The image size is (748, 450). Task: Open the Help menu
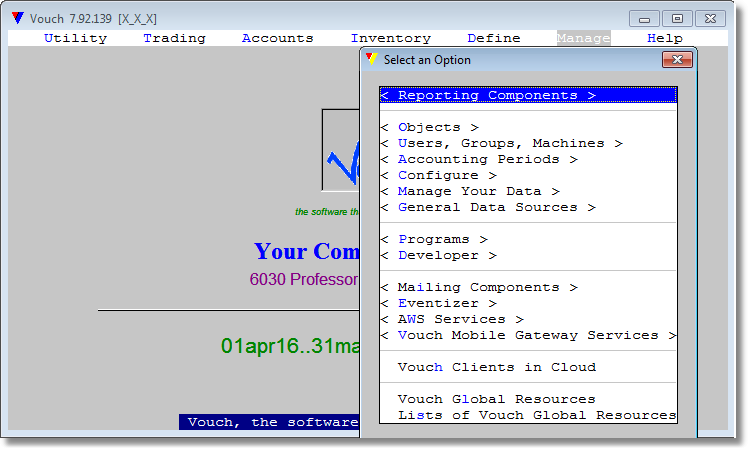tap(665, 38)
